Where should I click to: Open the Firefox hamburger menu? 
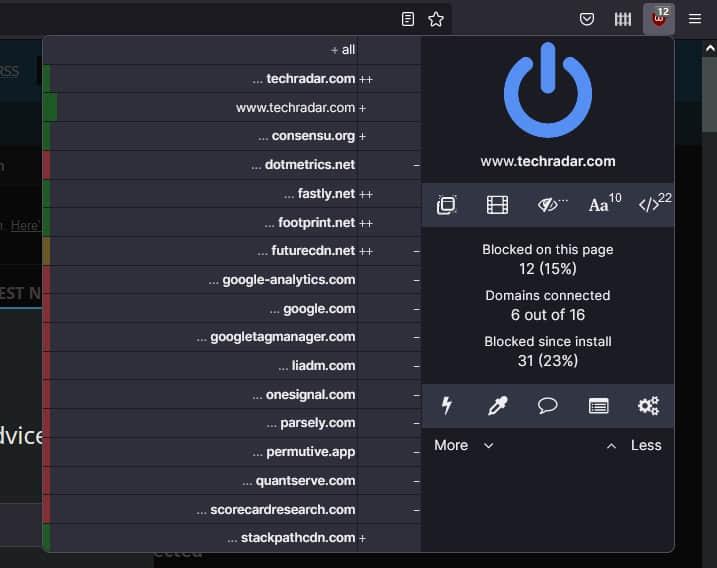(x=695, y=19)
